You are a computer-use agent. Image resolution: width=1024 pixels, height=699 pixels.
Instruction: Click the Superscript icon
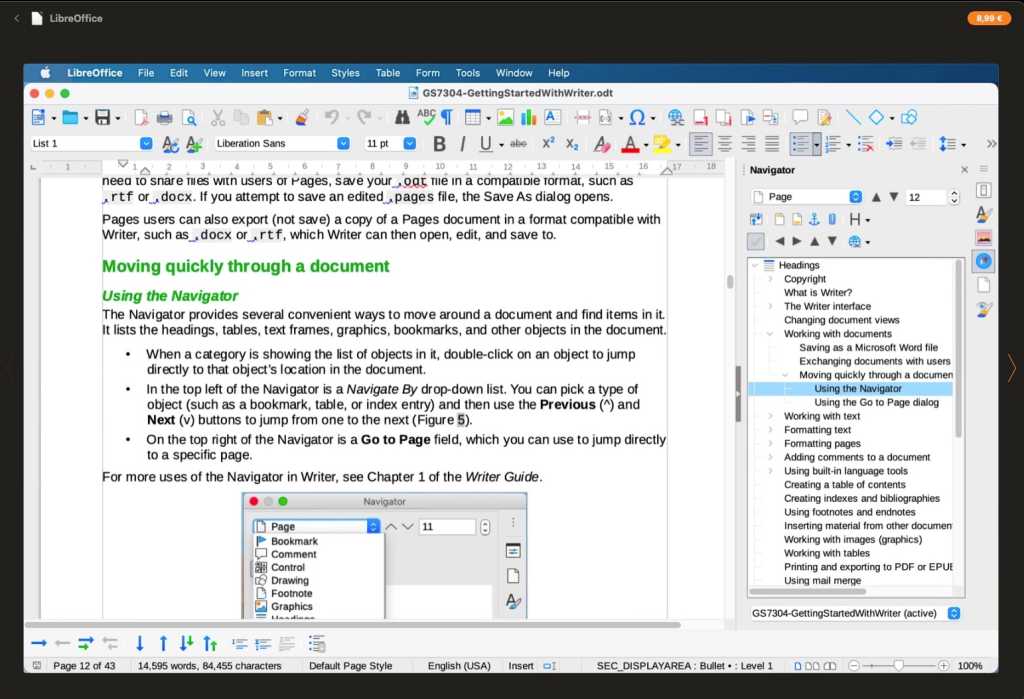[x=549, y=144]
